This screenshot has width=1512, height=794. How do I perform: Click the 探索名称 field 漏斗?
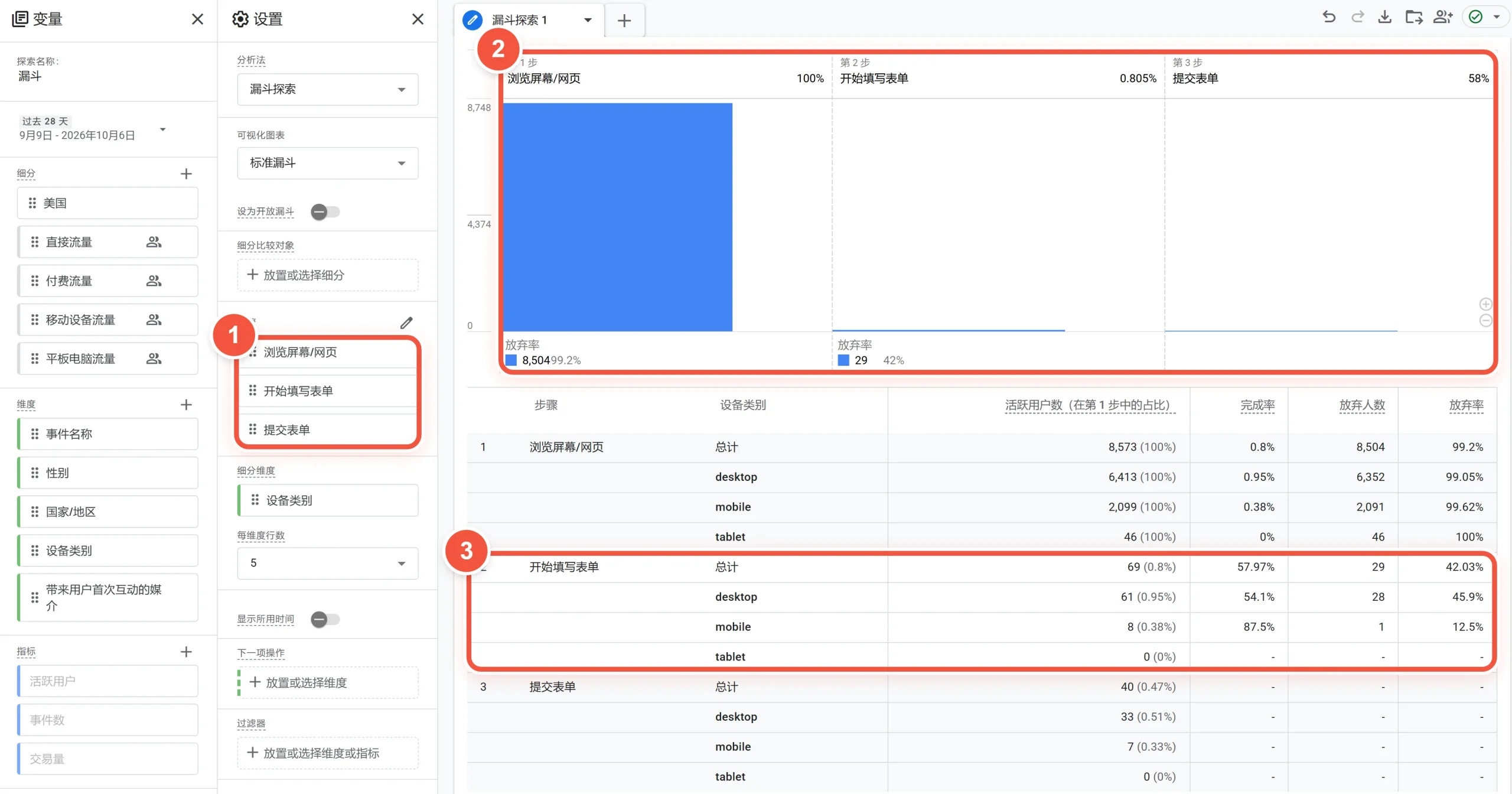(30, 76)
